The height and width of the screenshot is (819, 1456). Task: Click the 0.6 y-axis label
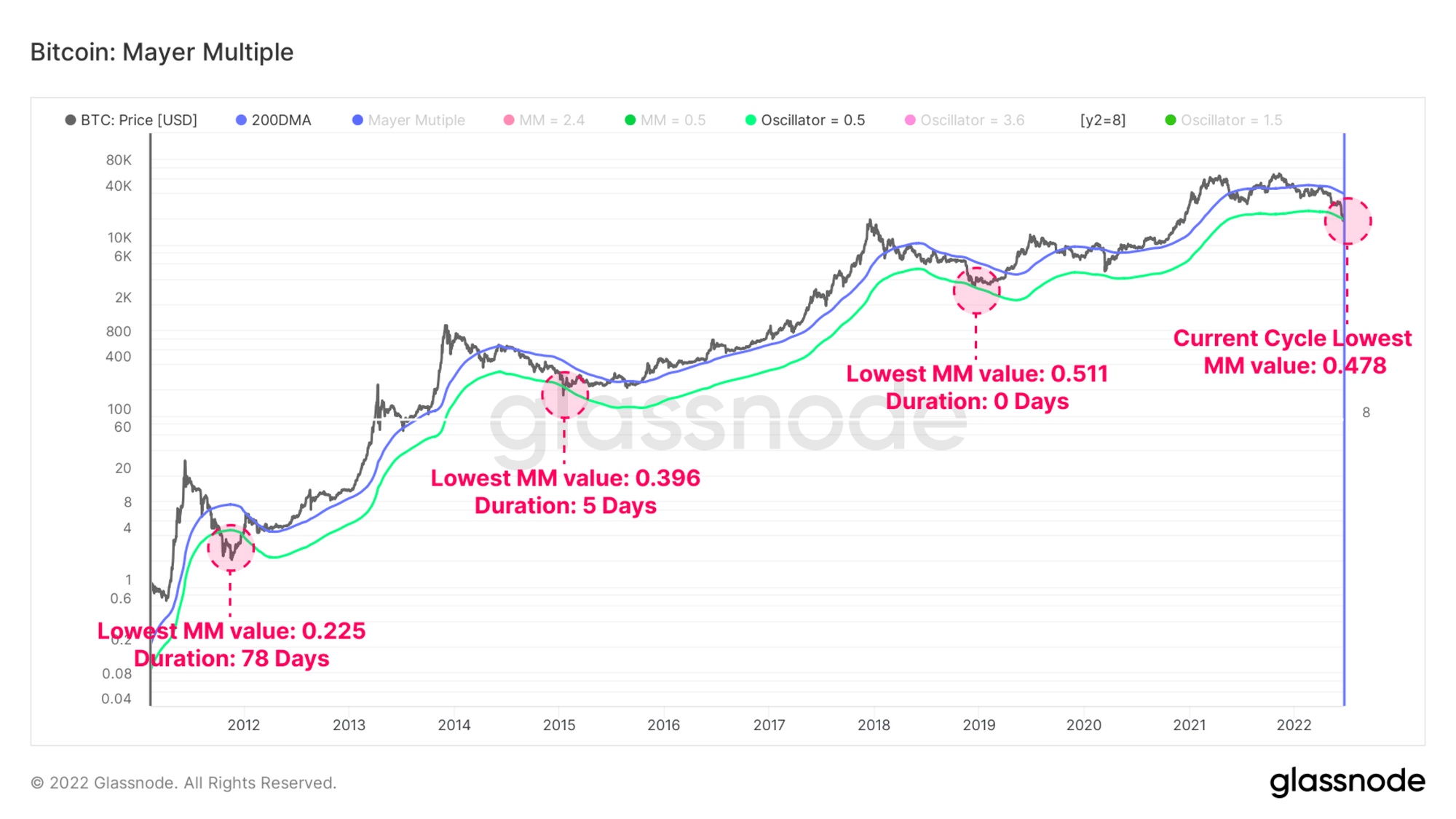121,598
